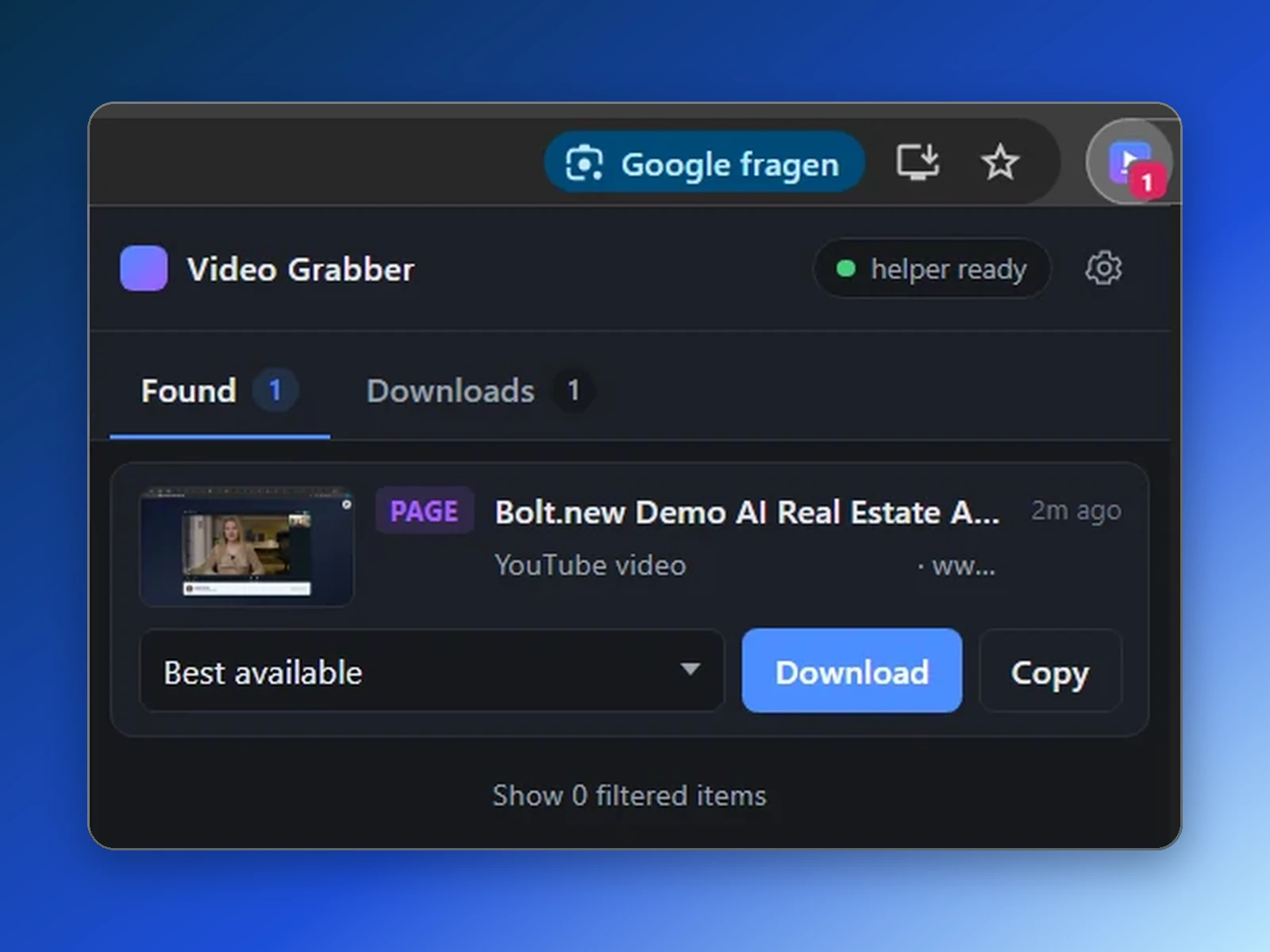
Task: Open the Video Grabber extension toolbar icon
Action: click(x=1130, y=163)
